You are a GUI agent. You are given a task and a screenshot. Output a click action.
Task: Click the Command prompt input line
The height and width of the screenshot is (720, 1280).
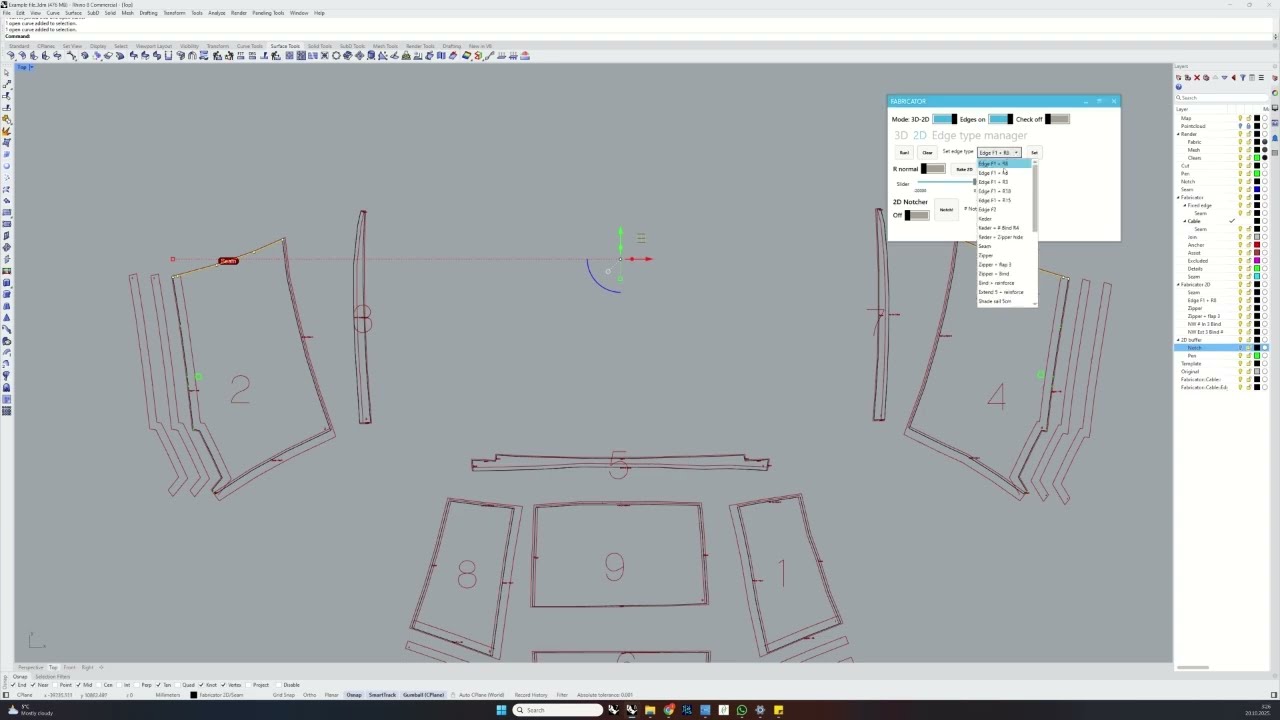pos(640,36)
